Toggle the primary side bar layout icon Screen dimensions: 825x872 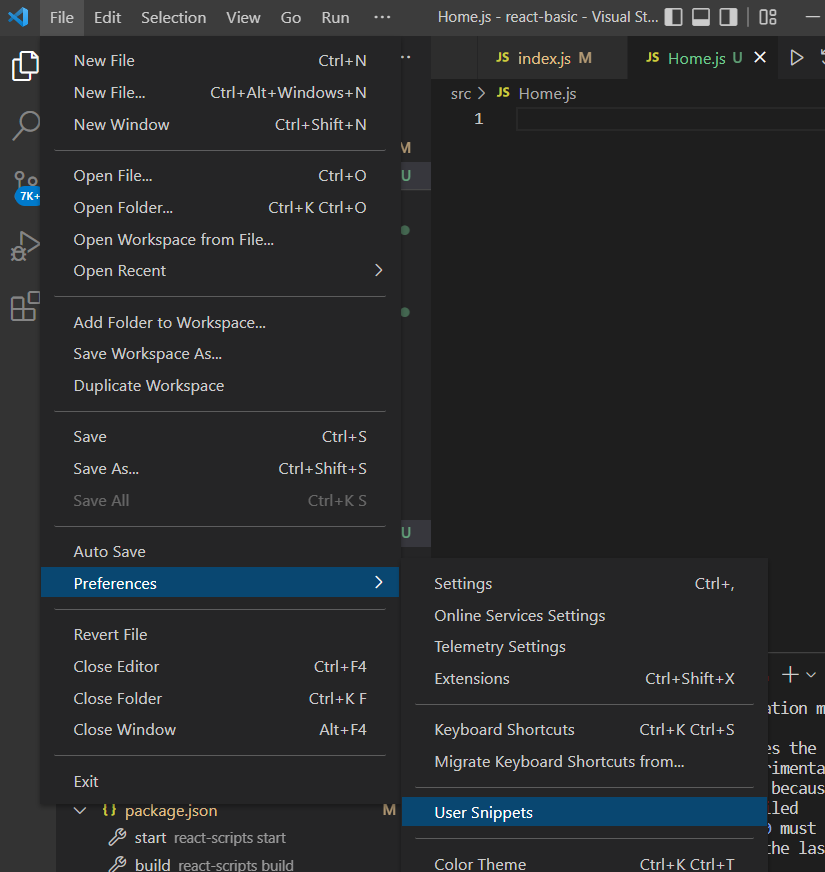tap(673, 17)
